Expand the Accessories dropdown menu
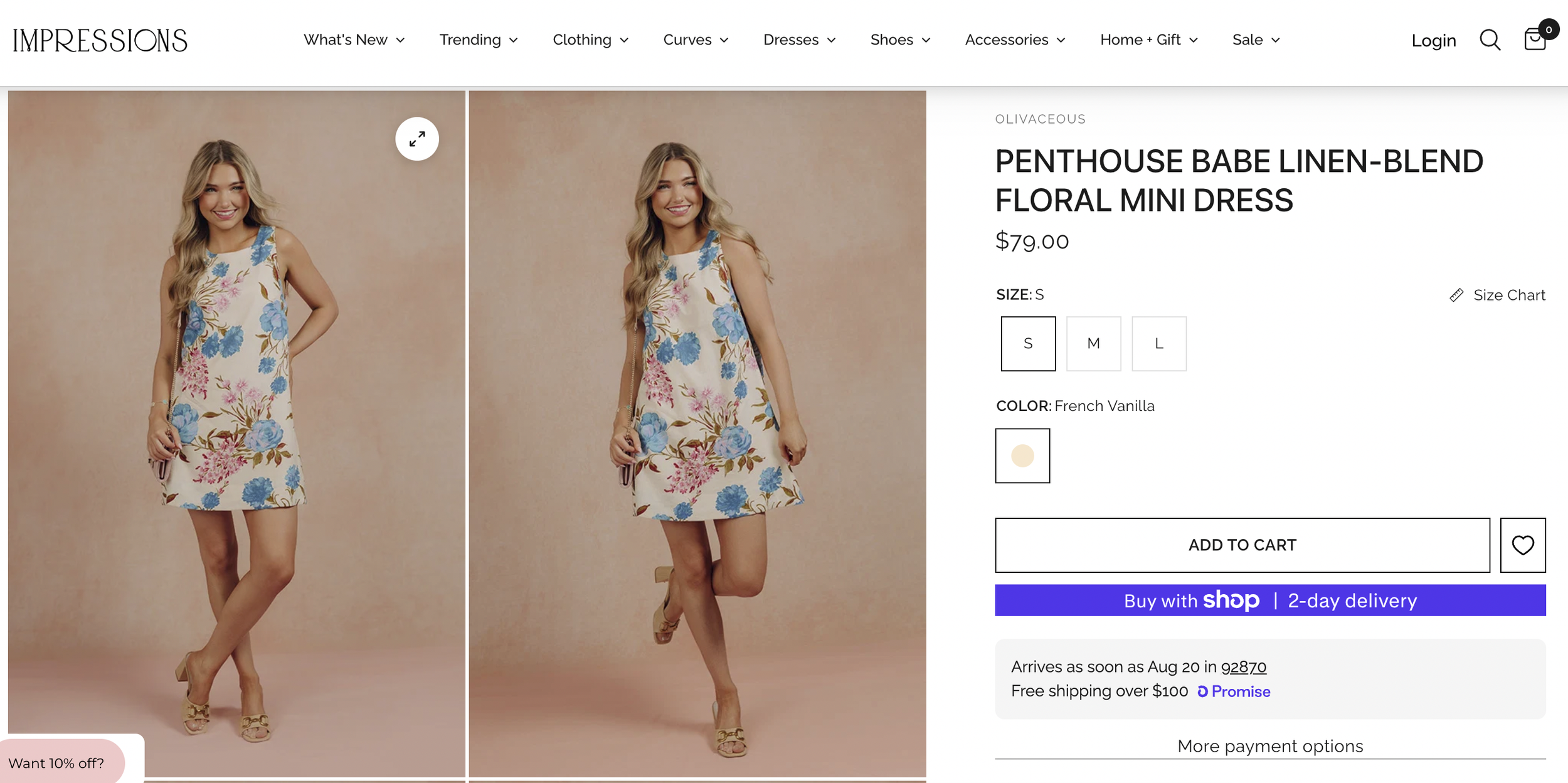The width and height of the screenshot is (1568, 783). tap(1015, 40)
